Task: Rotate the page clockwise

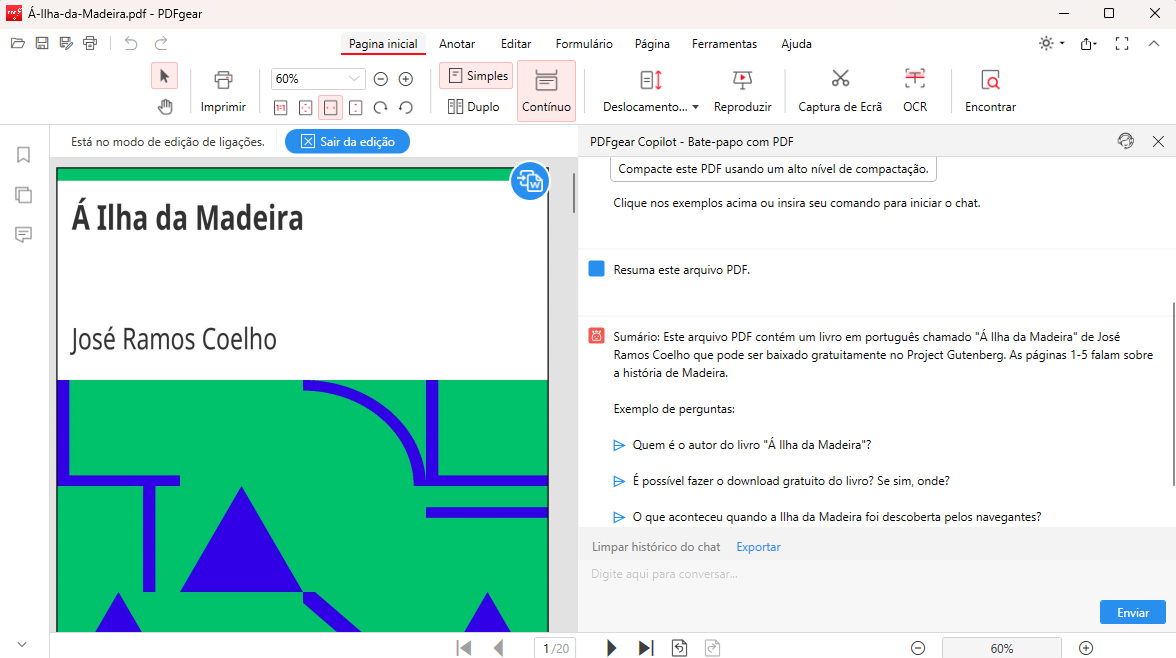Action: (380, 108)
